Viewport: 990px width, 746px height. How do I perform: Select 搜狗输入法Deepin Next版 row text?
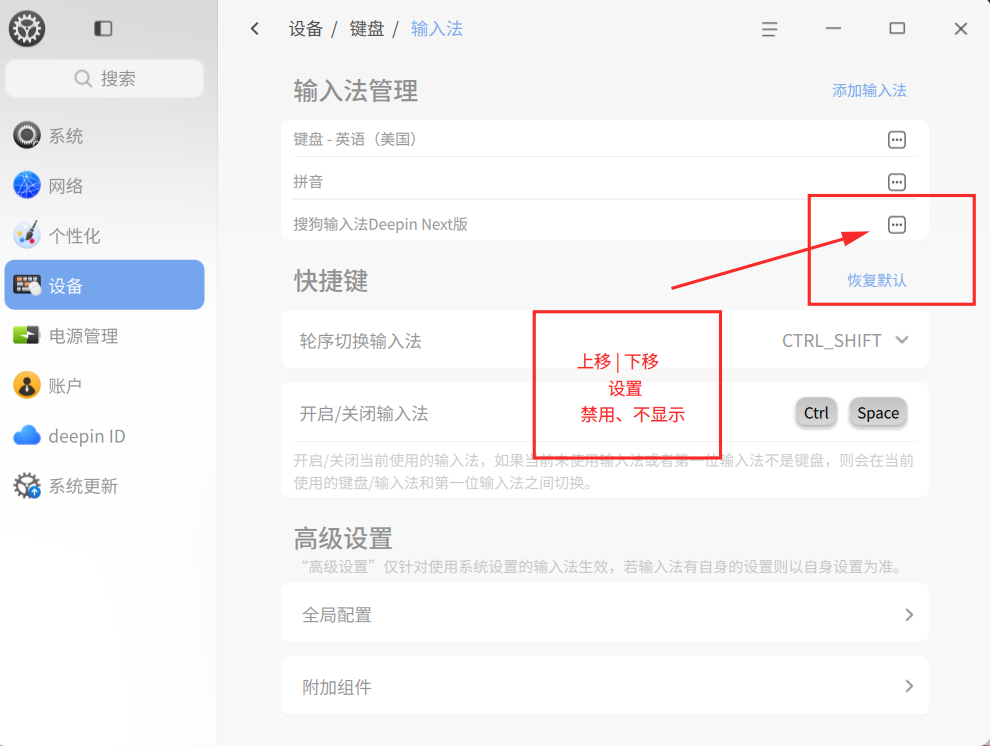381,225
